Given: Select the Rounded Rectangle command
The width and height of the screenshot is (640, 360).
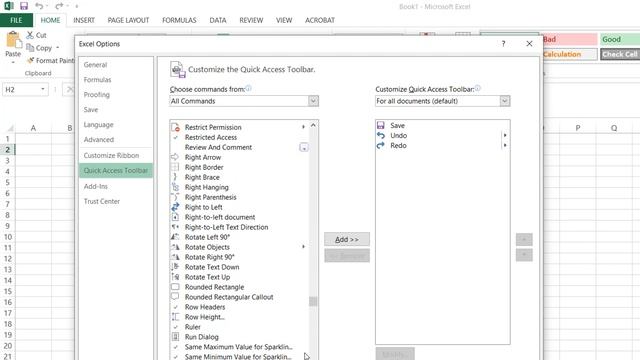Looking at the screenshot, I should click(x=239, y=287).
